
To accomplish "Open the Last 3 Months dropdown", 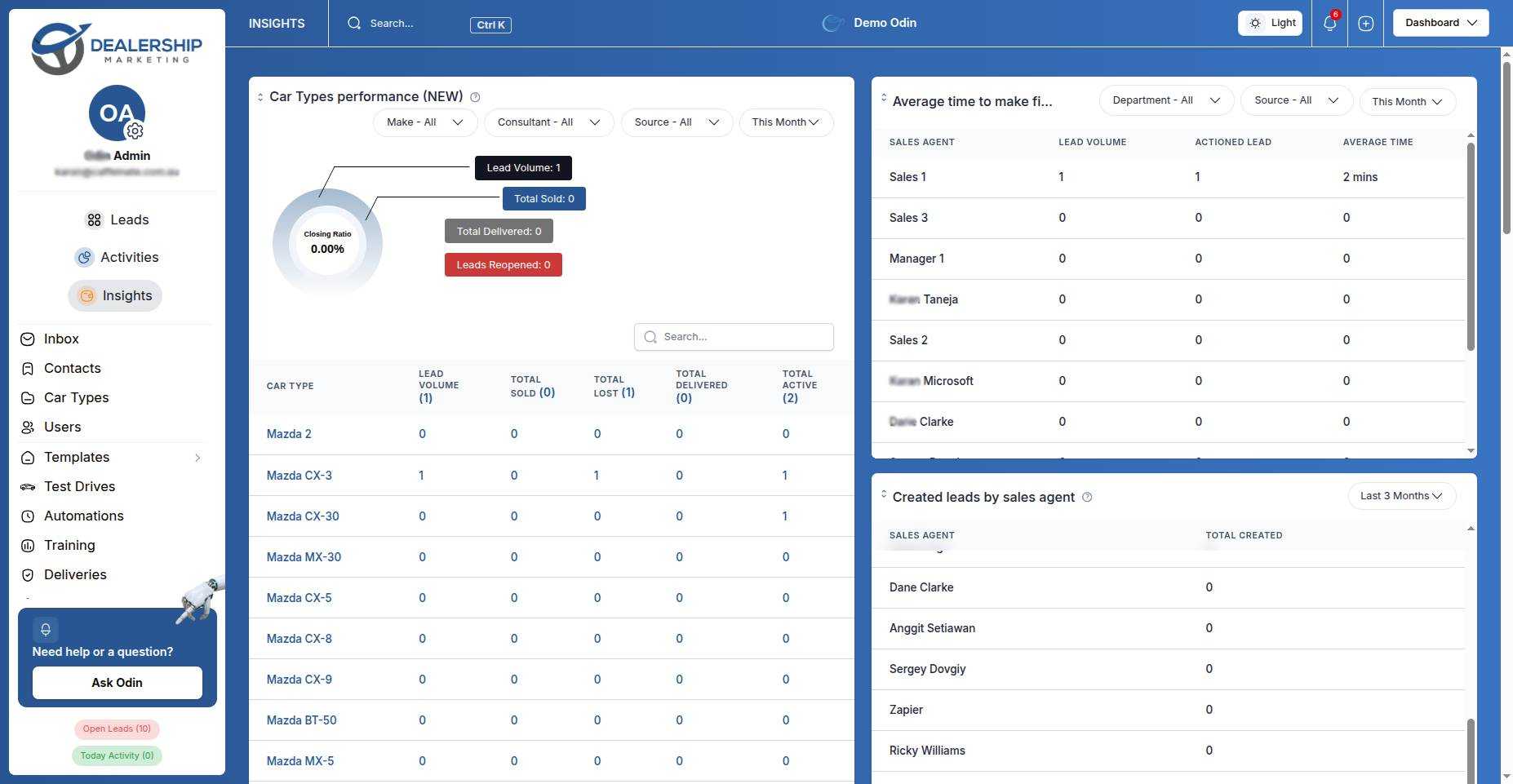I will 1401,496.
